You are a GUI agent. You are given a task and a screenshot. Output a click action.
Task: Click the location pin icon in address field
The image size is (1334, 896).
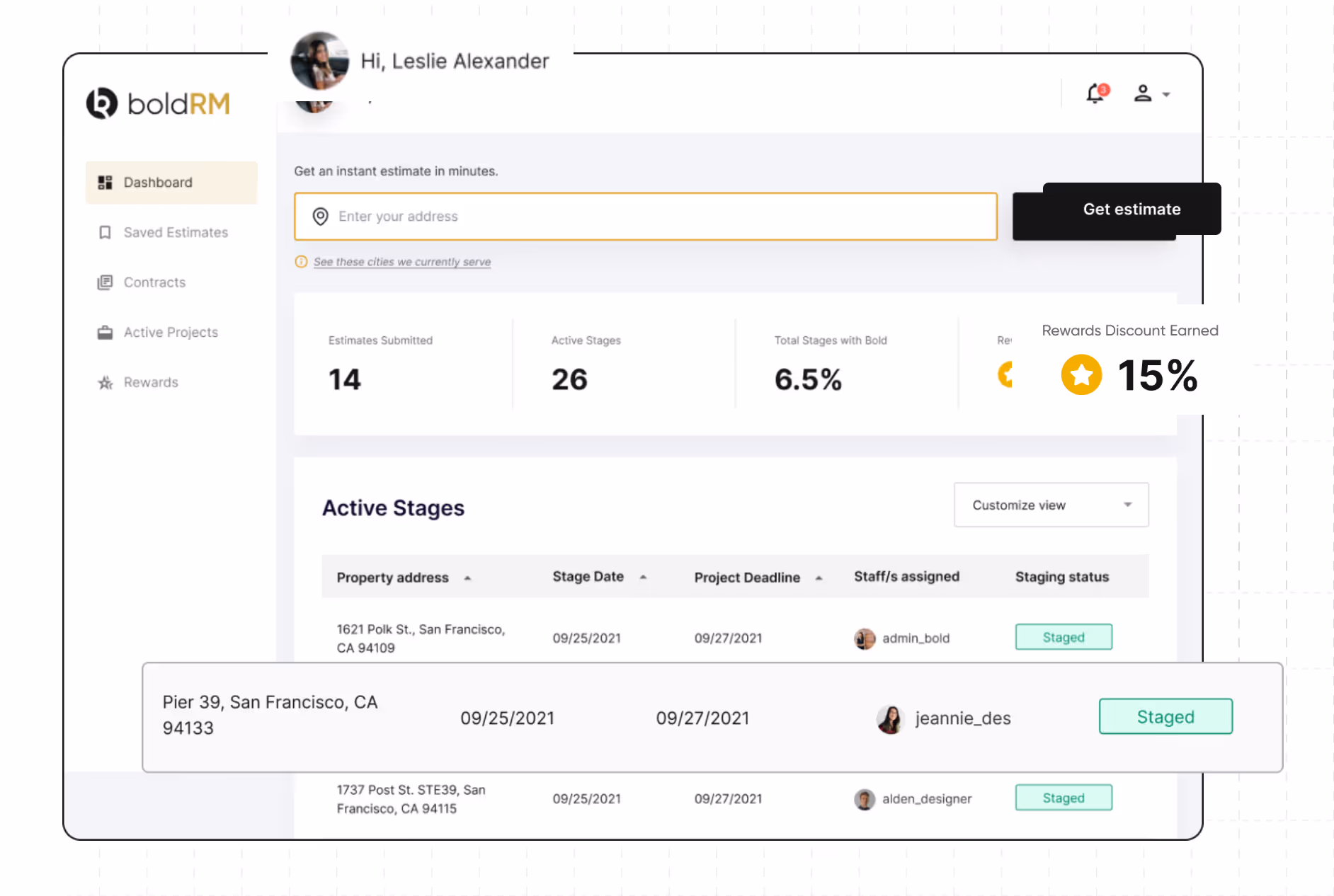click(x=321, y=217)
